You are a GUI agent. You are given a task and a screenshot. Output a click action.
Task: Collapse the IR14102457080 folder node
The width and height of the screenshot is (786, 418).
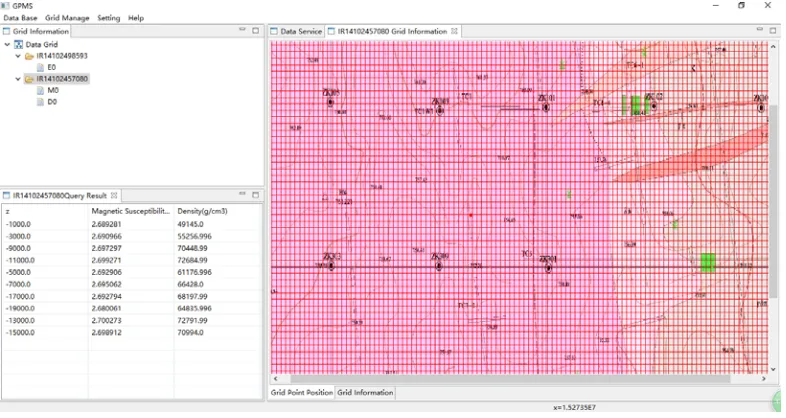point(18,79)
